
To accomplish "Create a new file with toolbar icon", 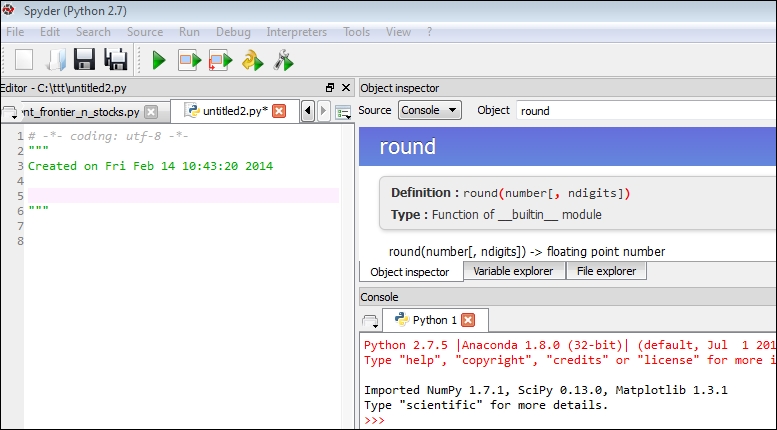I will pos(24,60).
